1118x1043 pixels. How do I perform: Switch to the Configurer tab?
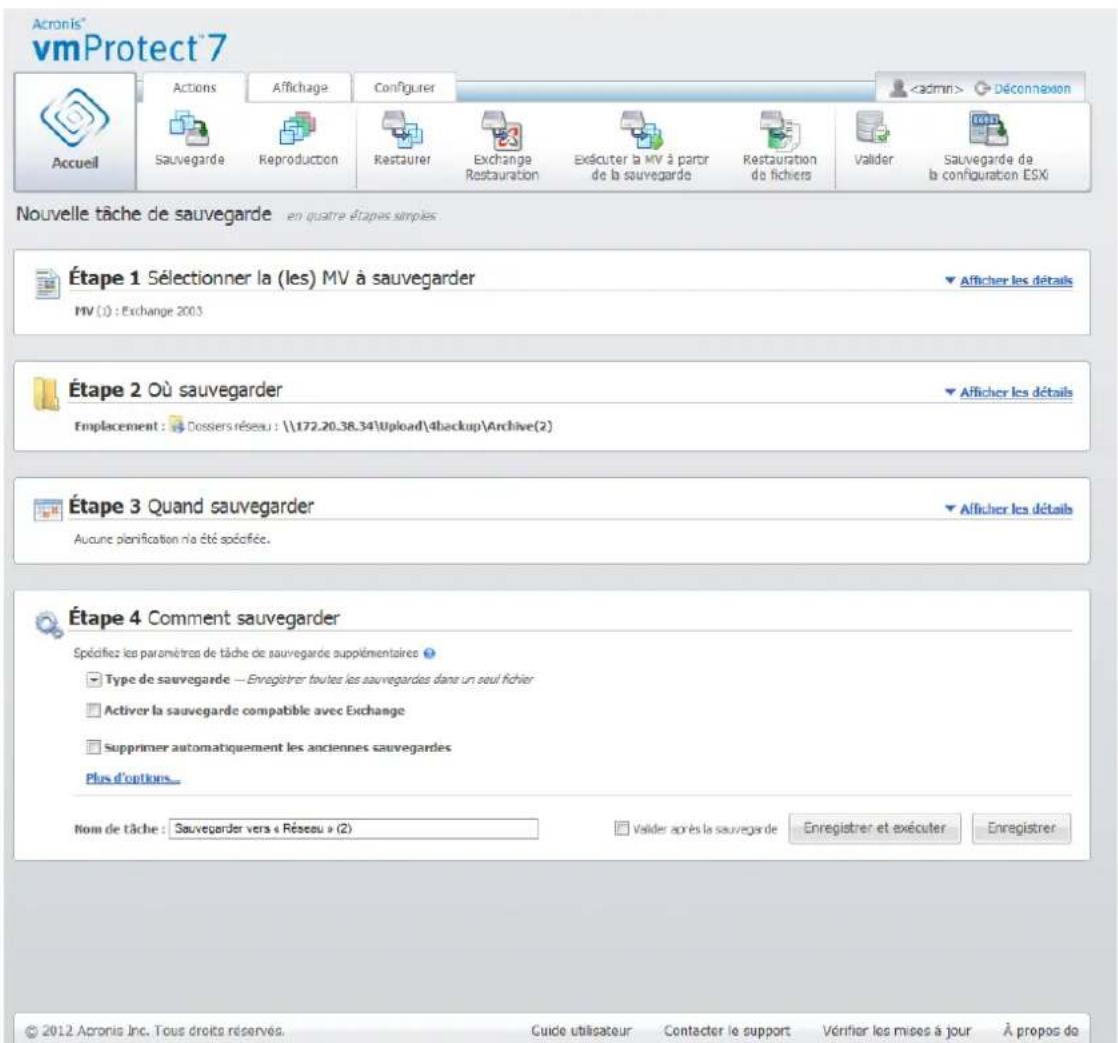[404, 88]
